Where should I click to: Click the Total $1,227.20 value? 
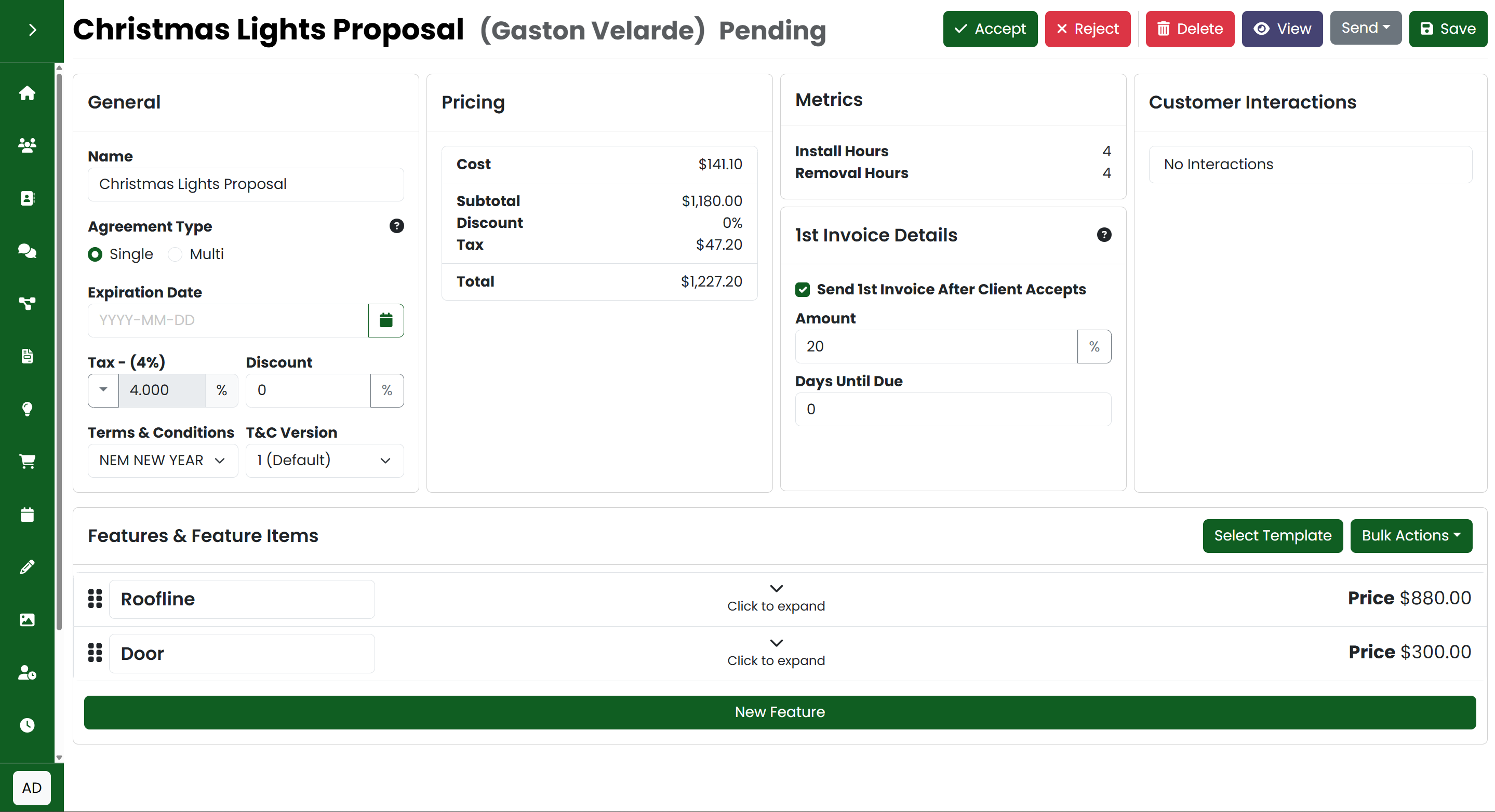coord(712,282)
